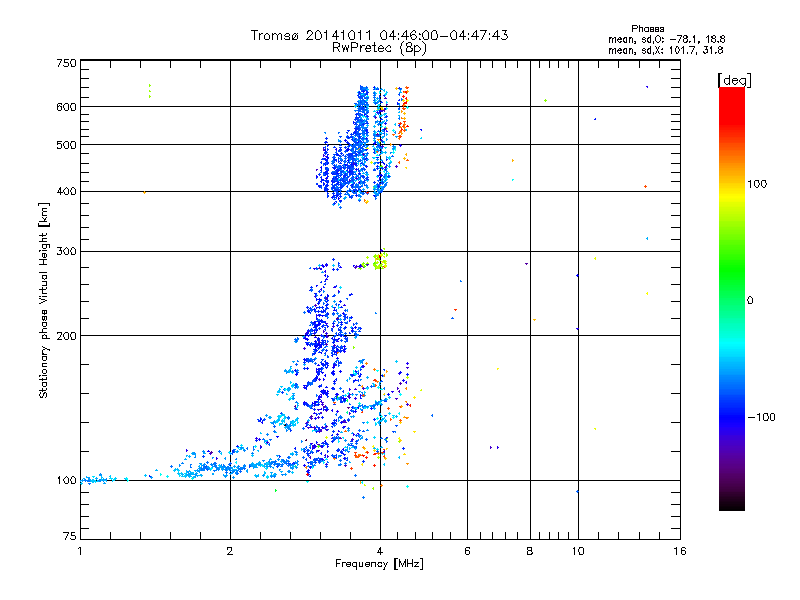Image resolution: width=800 pixels, height=600 pixels.
Task: Click the '[deg]' colorbar unit label
Action: pyautogui.click(x=734, y=80)
